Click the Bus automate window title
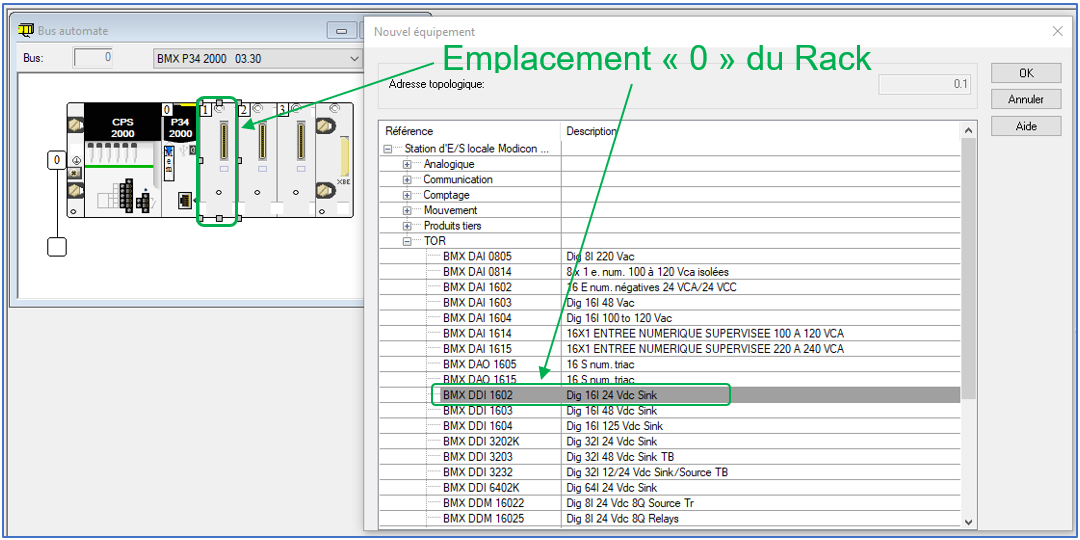This screenshot has height=540, width=1080. click(73, 31)
